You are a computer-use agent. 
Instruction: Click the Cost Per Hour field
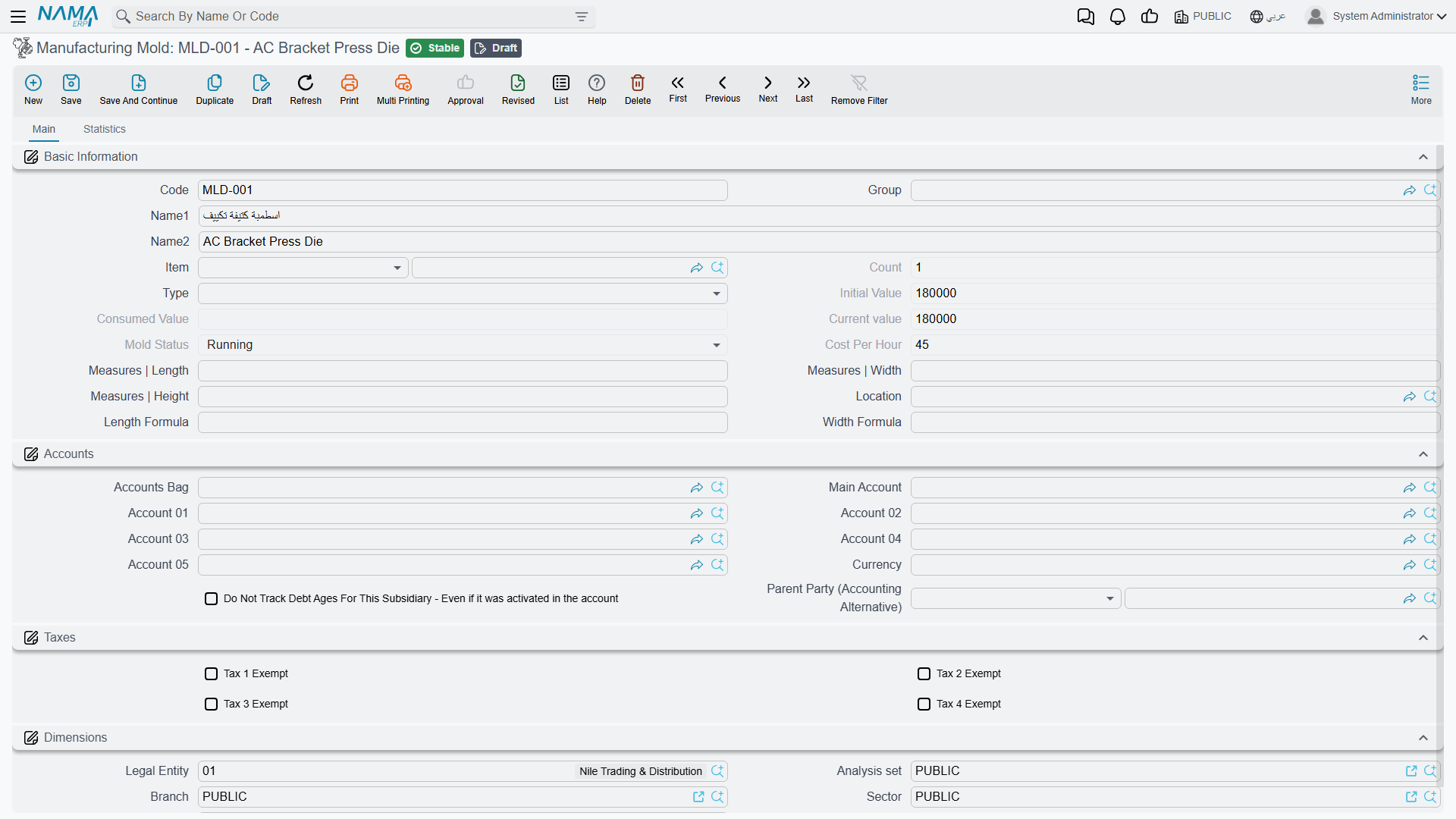coord(1175,345)
